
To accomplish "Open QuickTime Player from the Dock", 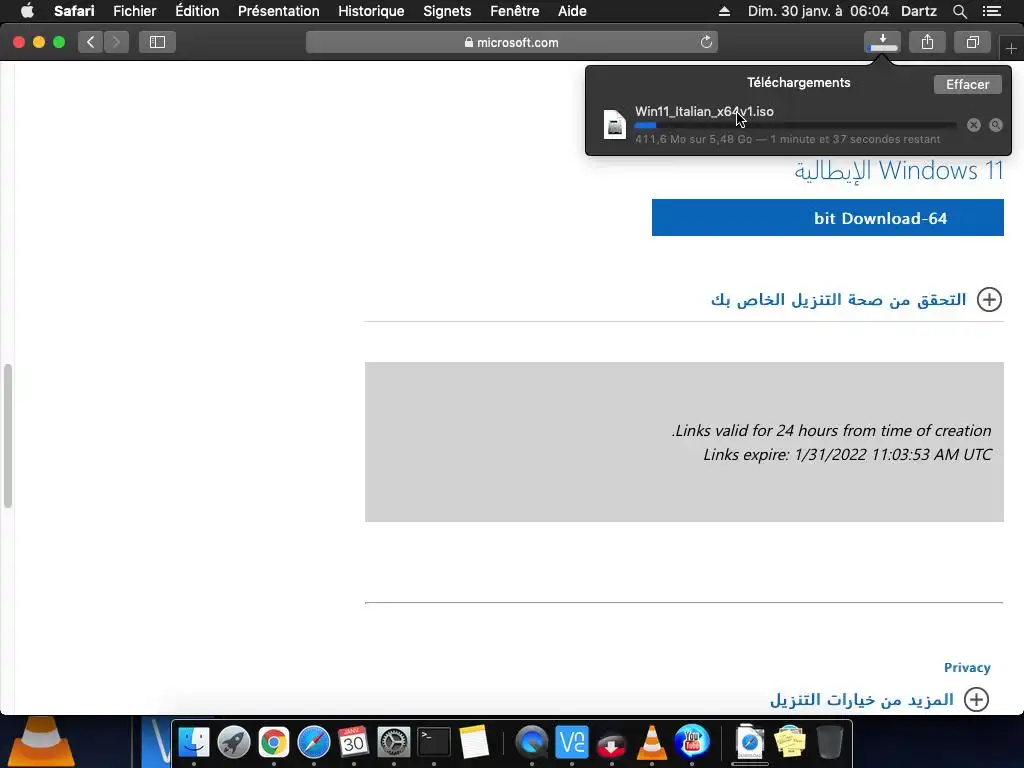I will pyautogui.click(x=532, y=743).
